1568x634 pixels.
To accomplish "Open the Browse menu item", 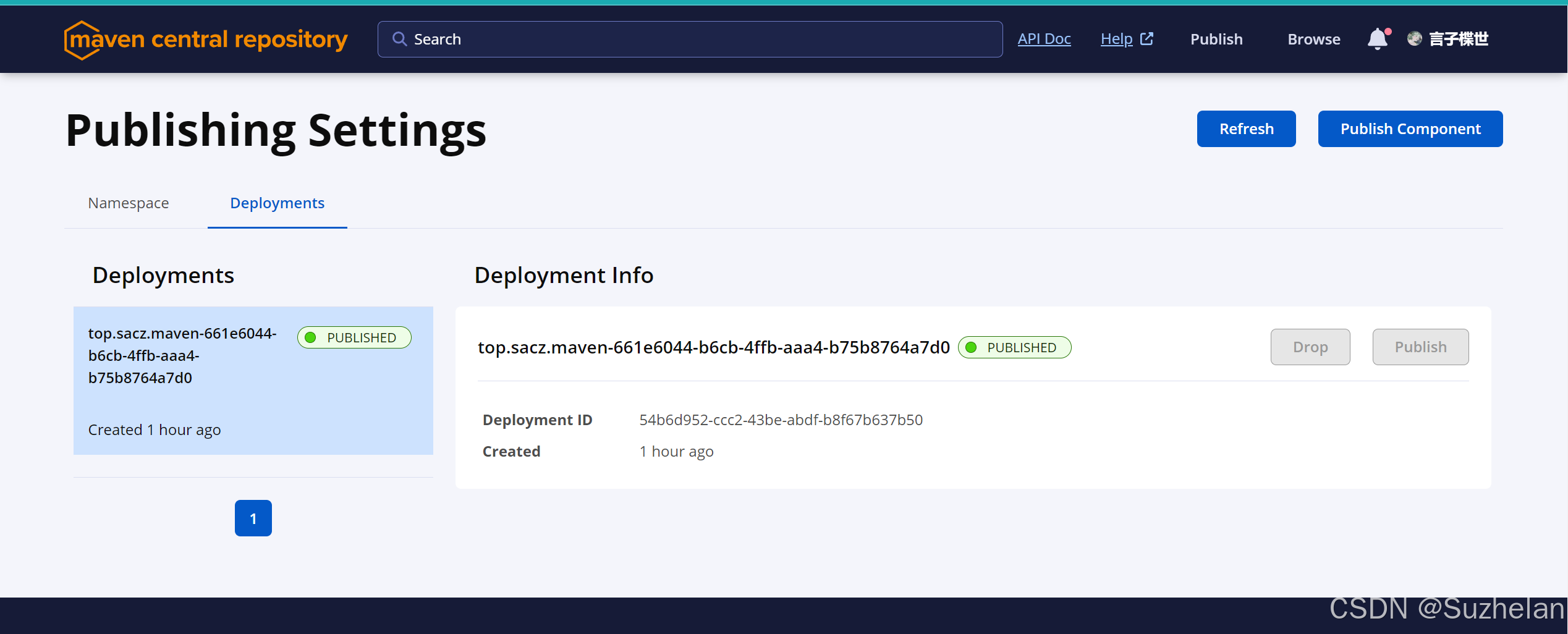I will tap(1313, 38).
